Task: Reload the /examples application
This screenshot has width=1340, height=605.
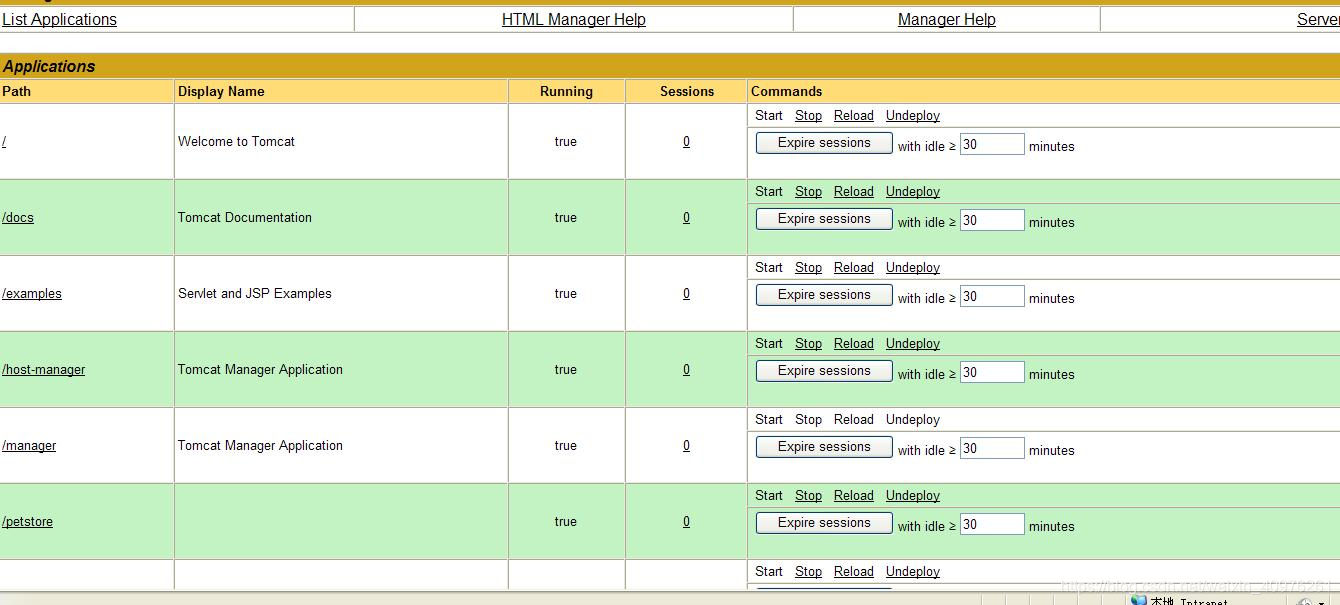Action: tap(854, 267)
